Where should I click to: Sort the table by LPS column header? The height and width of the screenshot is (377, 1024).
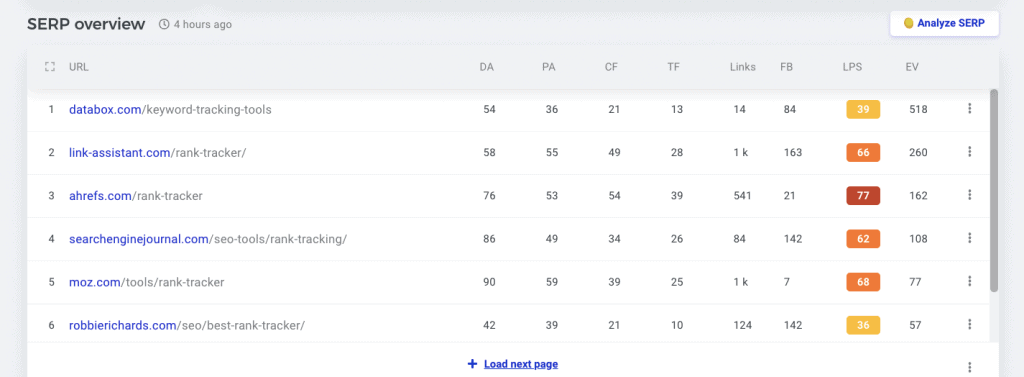pyautogui.click(x=852, y=67)
